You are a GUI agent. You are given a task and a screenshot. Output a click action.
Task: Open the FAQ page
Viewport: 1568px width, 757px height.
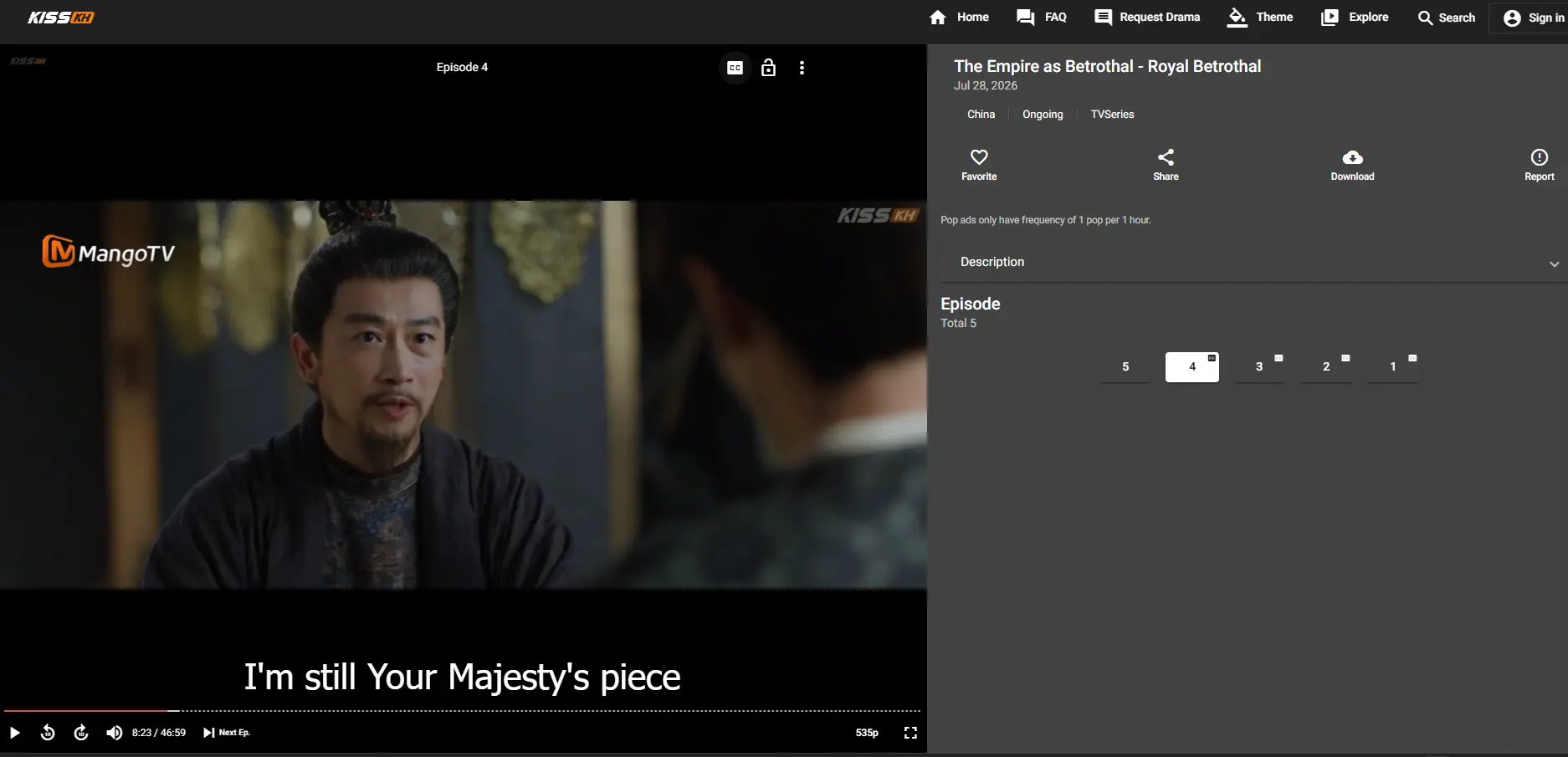[x=1042, y=17]
